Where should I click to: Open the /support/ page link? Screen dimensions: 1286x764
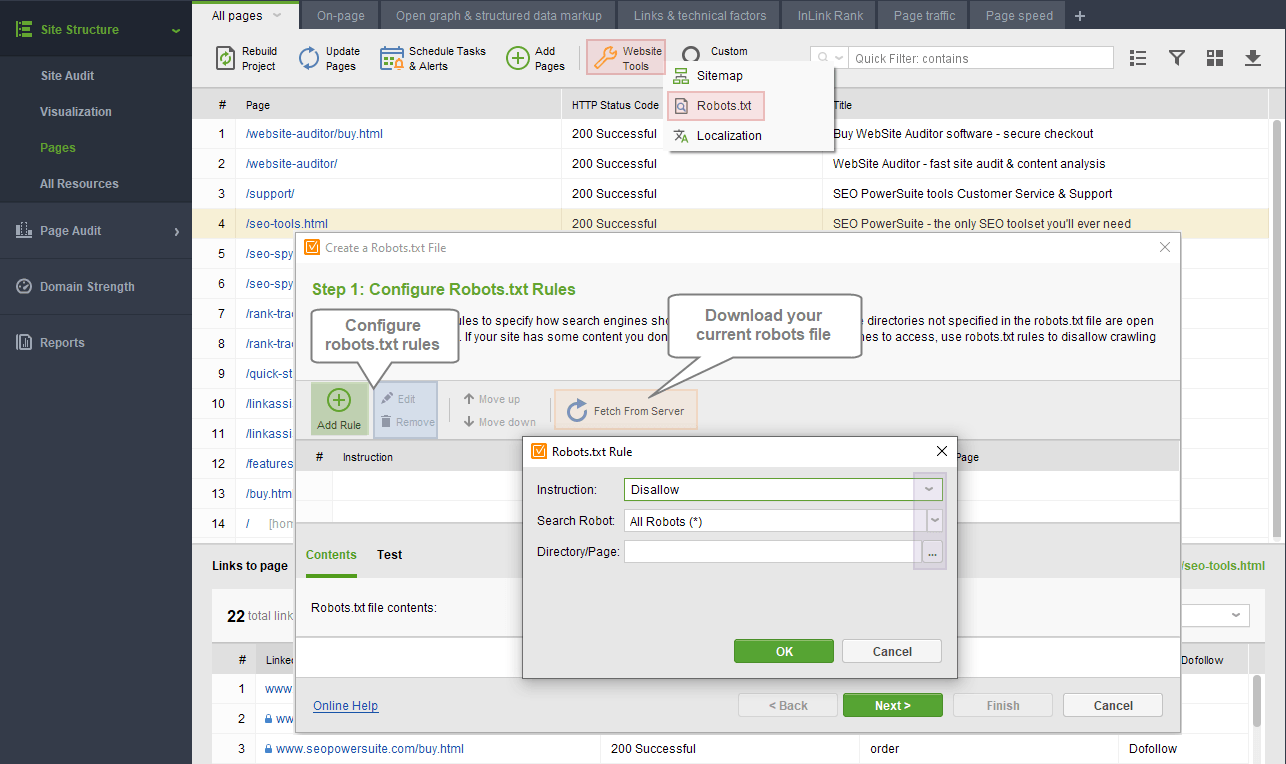click(x=270, y=194)
